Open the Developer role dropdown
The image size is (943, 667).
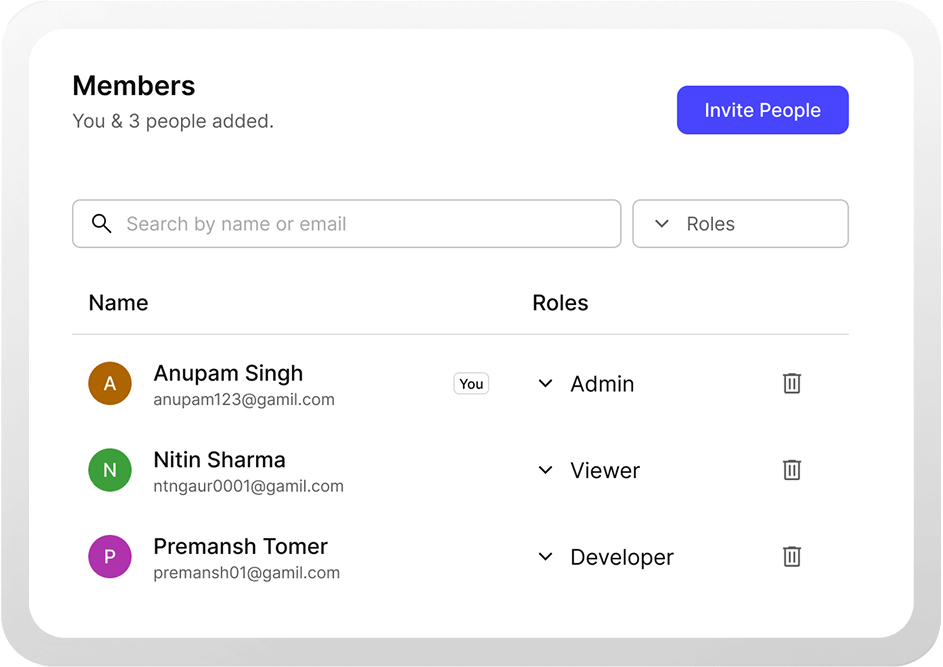point(606,557)
